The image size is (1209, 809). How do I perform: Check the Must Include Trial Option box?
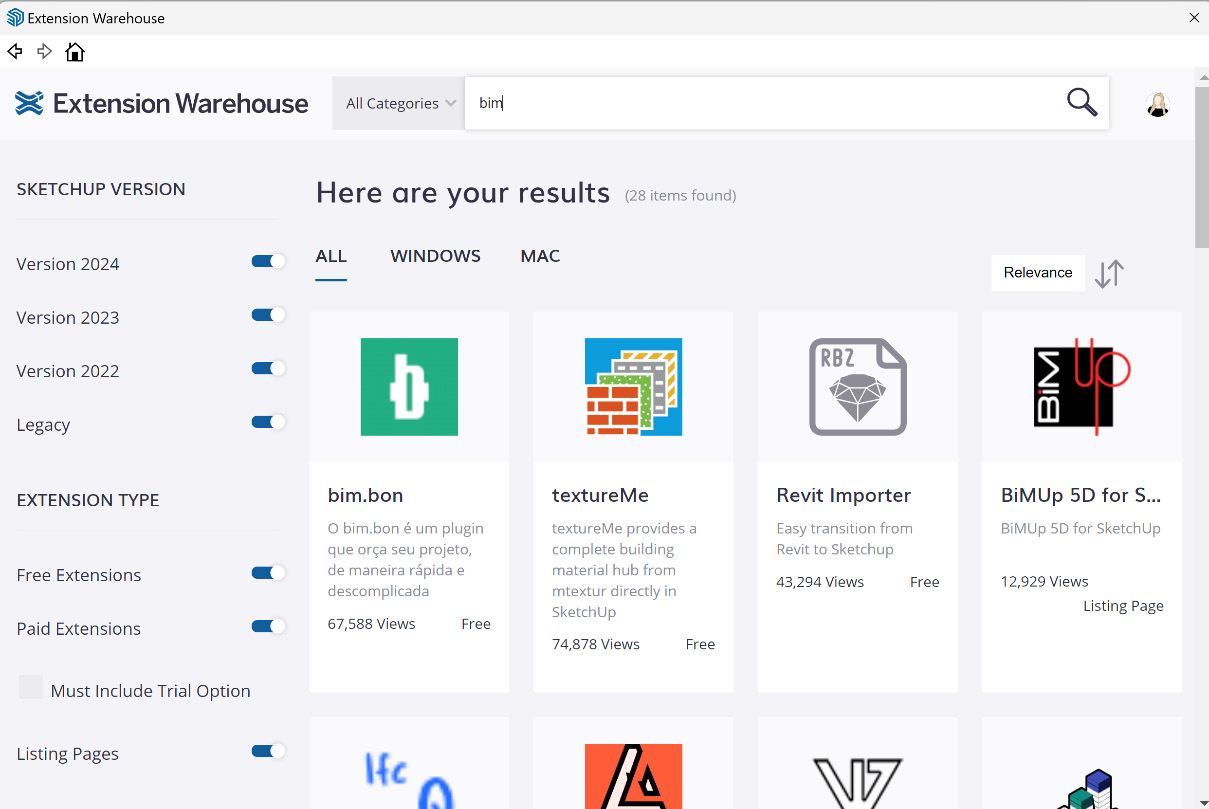coord(31,687)
